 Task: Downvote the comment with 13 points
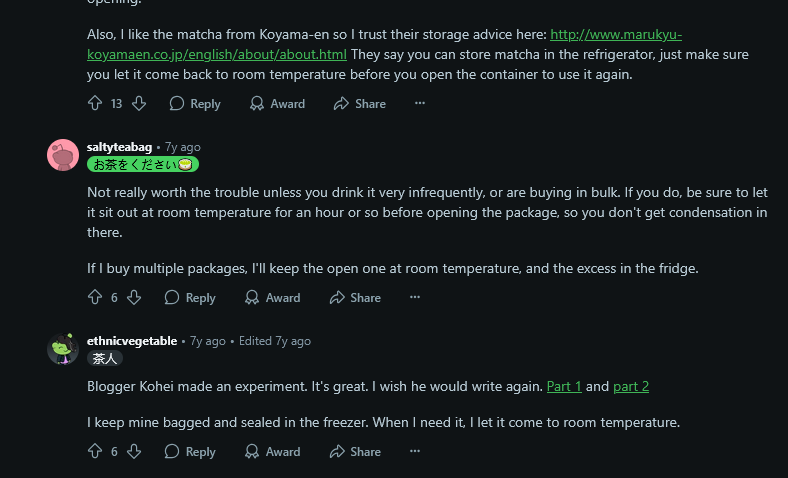tap(139, 104)
